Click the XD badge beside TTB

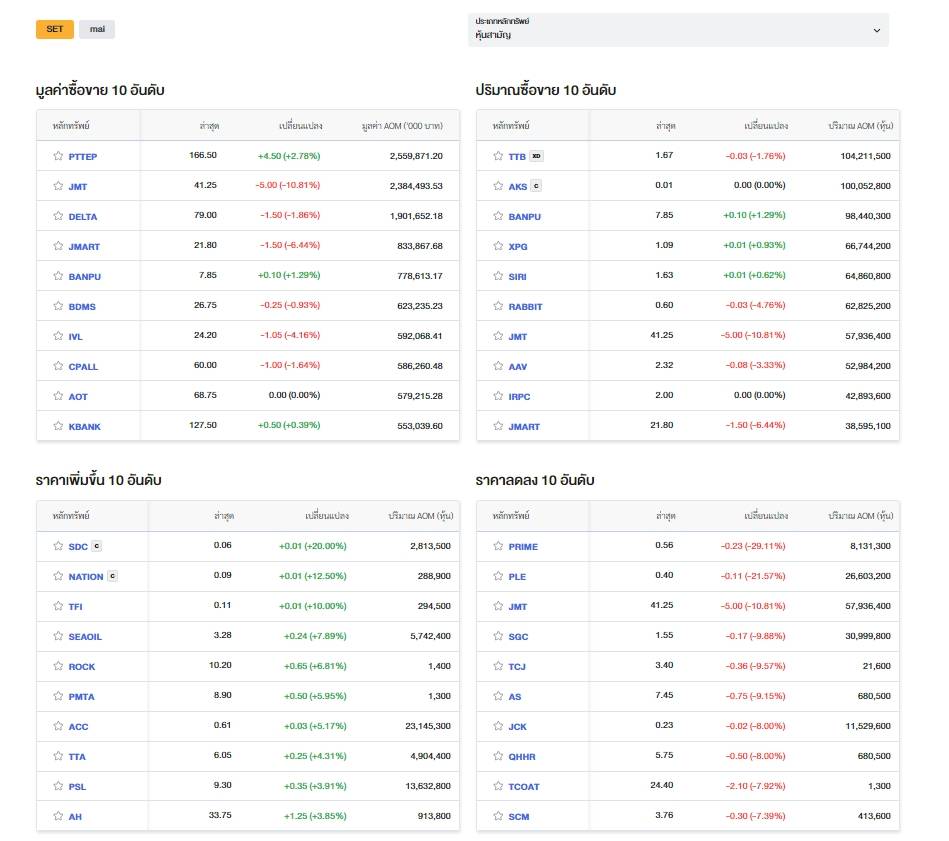click(x=536, y=156)
